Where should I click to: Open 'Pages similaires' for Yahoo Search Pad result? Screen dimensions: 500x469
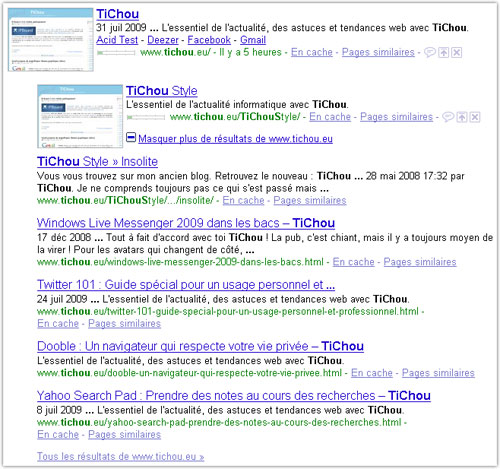coord(125,435)
